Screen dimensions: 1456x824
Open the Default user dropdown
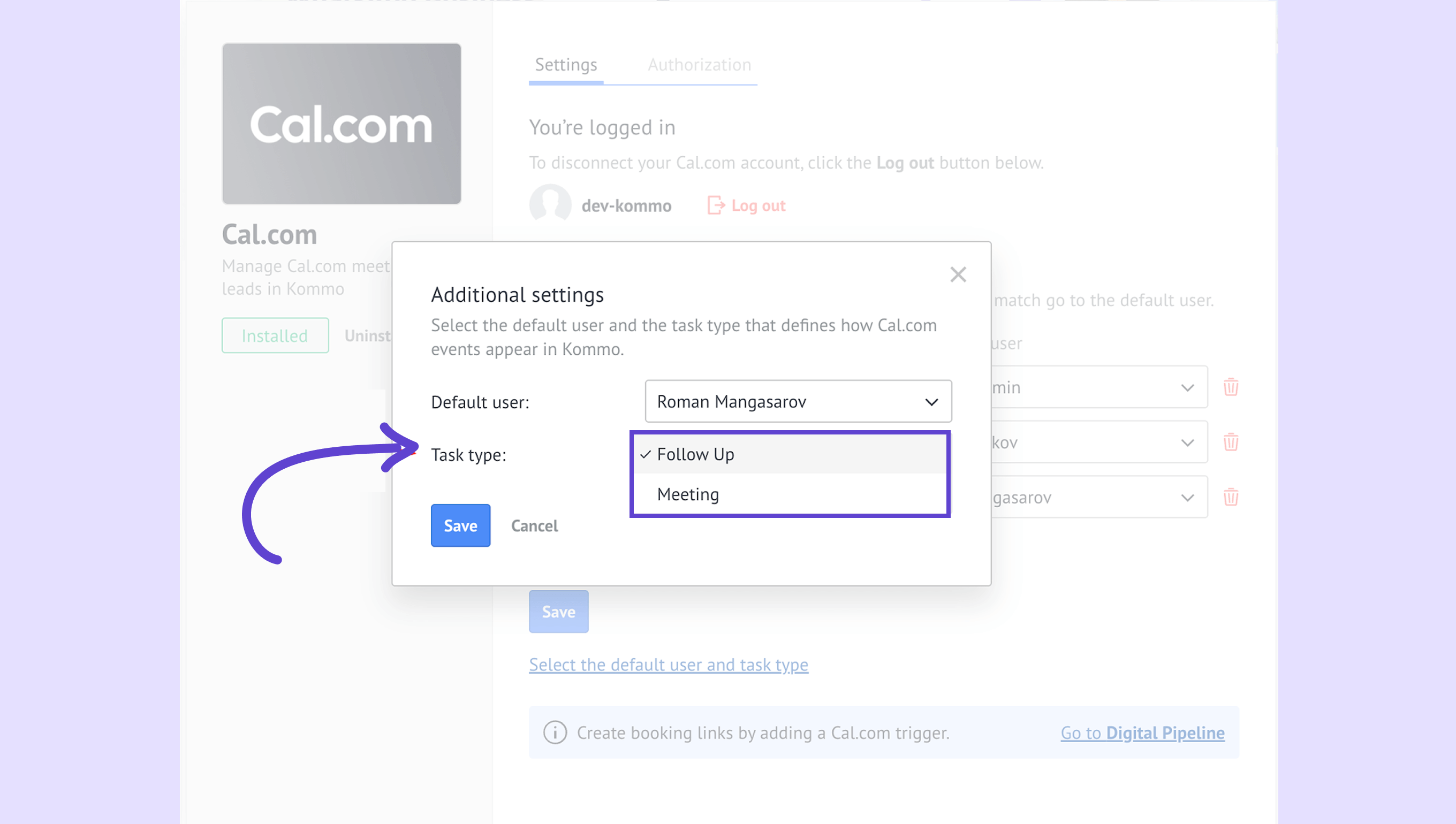point(798,401)
